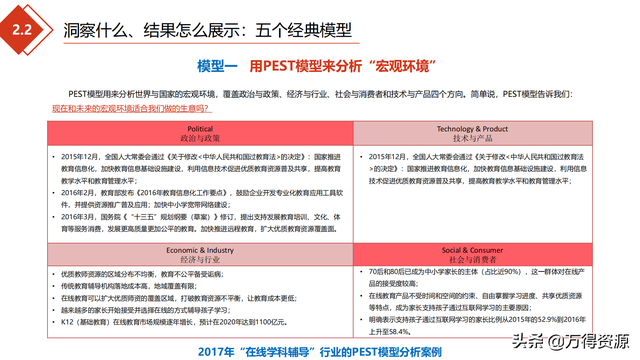Screen dimensions: 640x360
Task: Click the intro paragraph describing the PEST model
Action: tap(320, 94)
